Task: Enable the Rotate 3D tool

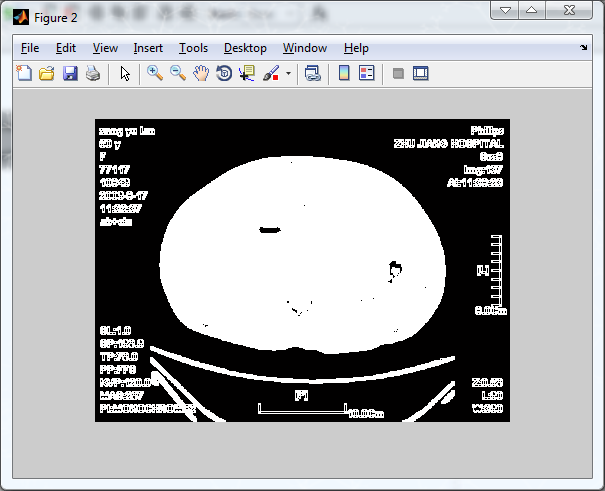Action: (224, 73)
